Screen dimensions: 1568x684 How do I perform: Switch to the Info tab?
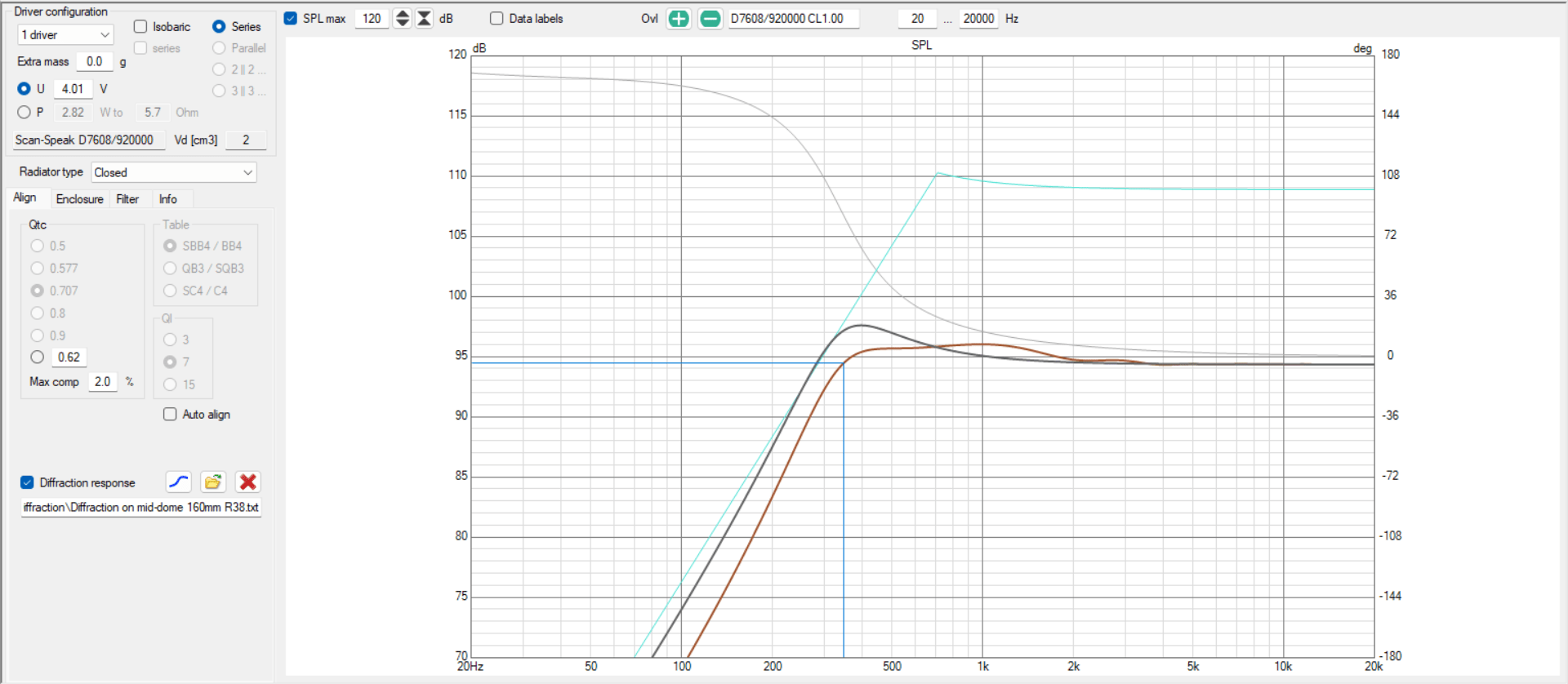[168, 199]
